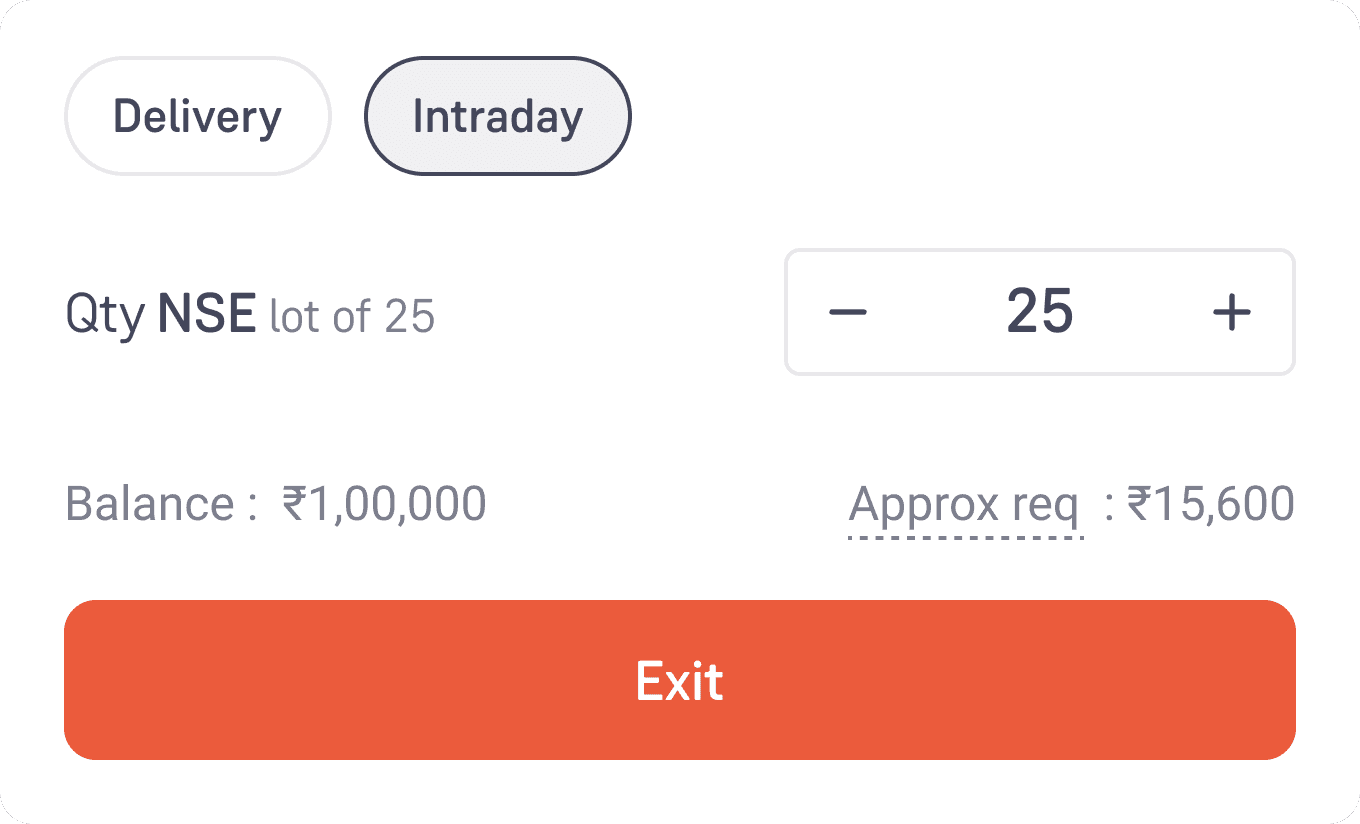This screenshot has width=1360, height=824.
Task: Click the Balance label
Action: tap(162, 504)
